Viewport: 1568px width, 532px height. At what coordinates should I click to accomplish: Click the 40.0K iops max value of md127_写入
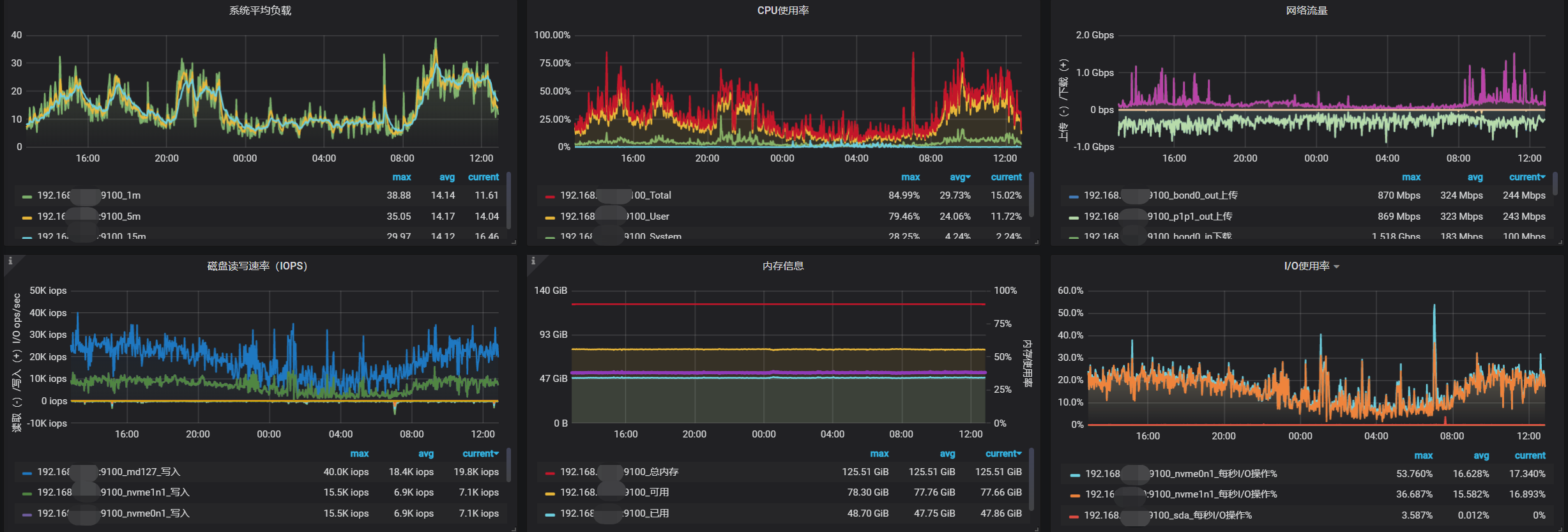pyautogui.click(x=346, y=472)
